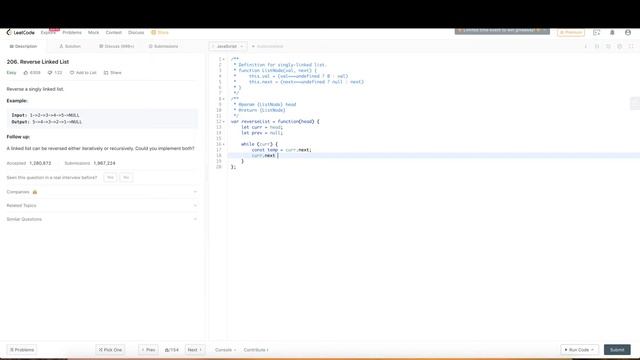640x360 pixels.
Task: Open the Run Code dropdown button
Action: pos(579,350)
